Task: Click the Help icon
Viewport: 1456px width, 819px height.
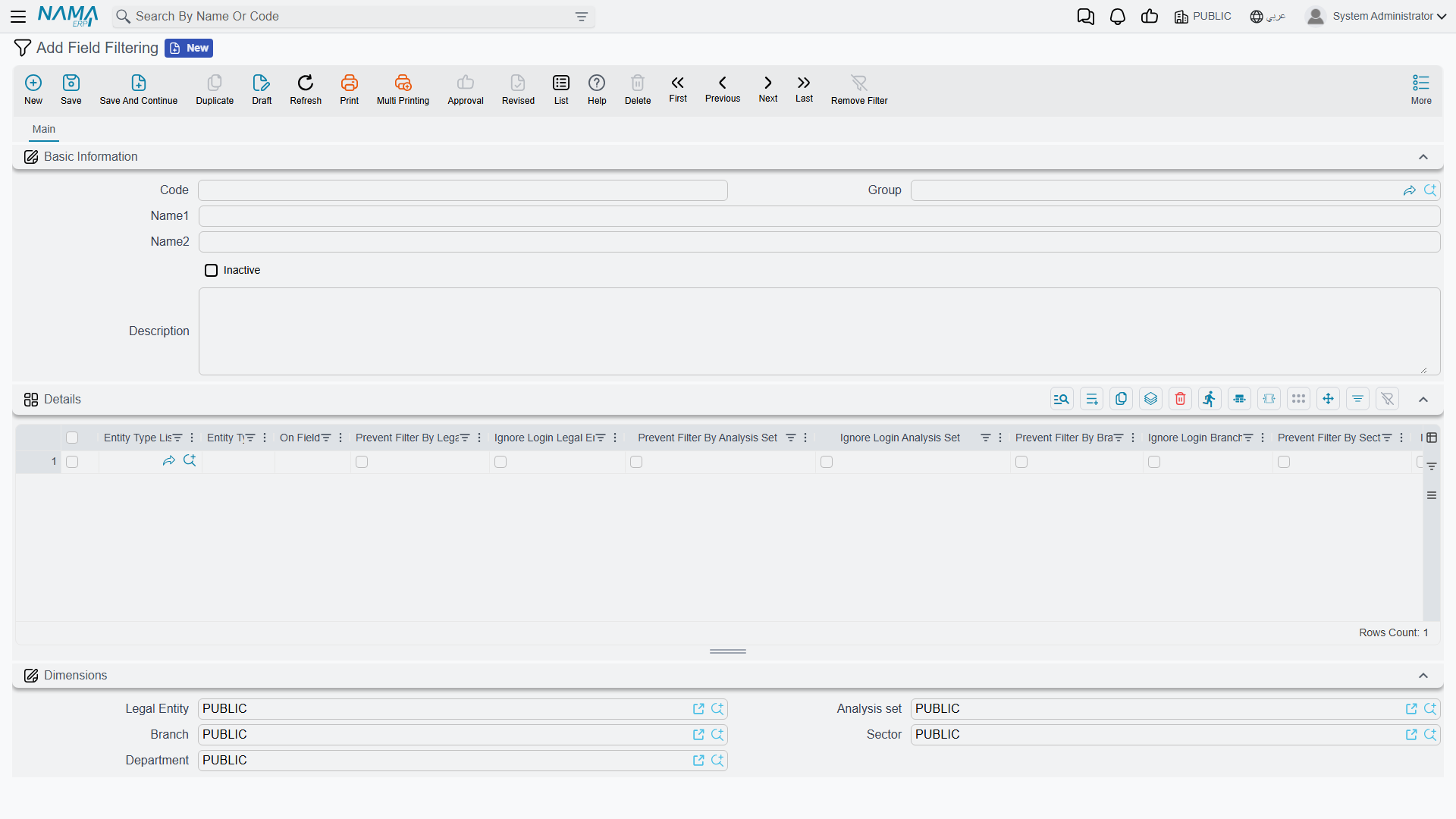Action: click(x=597, y=83)
